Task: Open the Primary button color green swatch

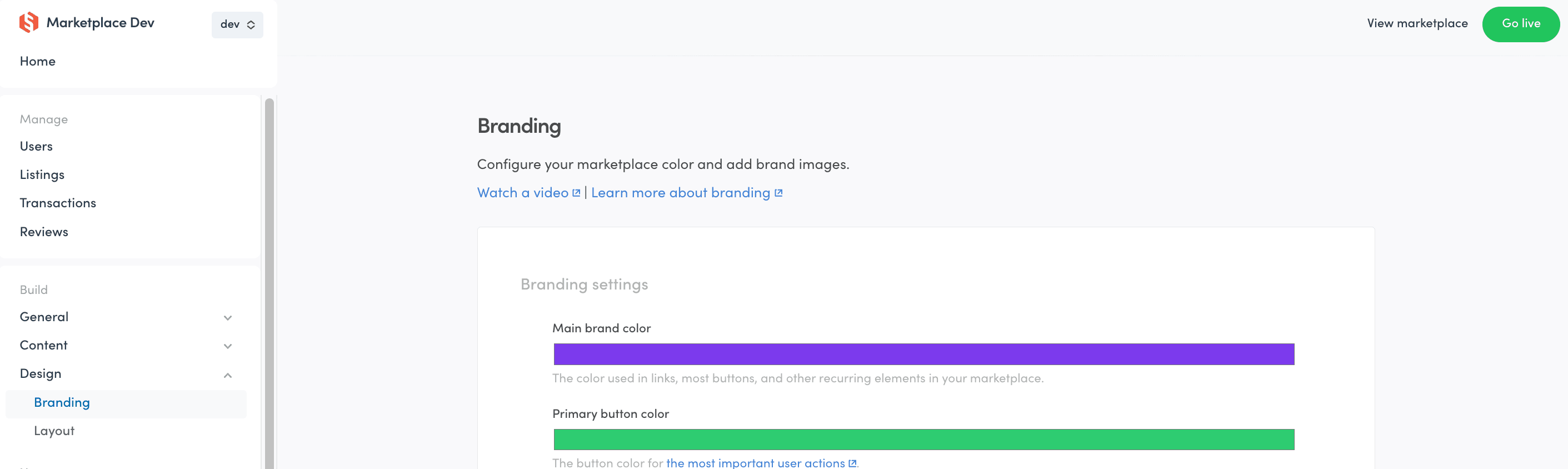Action: [923, 440]
